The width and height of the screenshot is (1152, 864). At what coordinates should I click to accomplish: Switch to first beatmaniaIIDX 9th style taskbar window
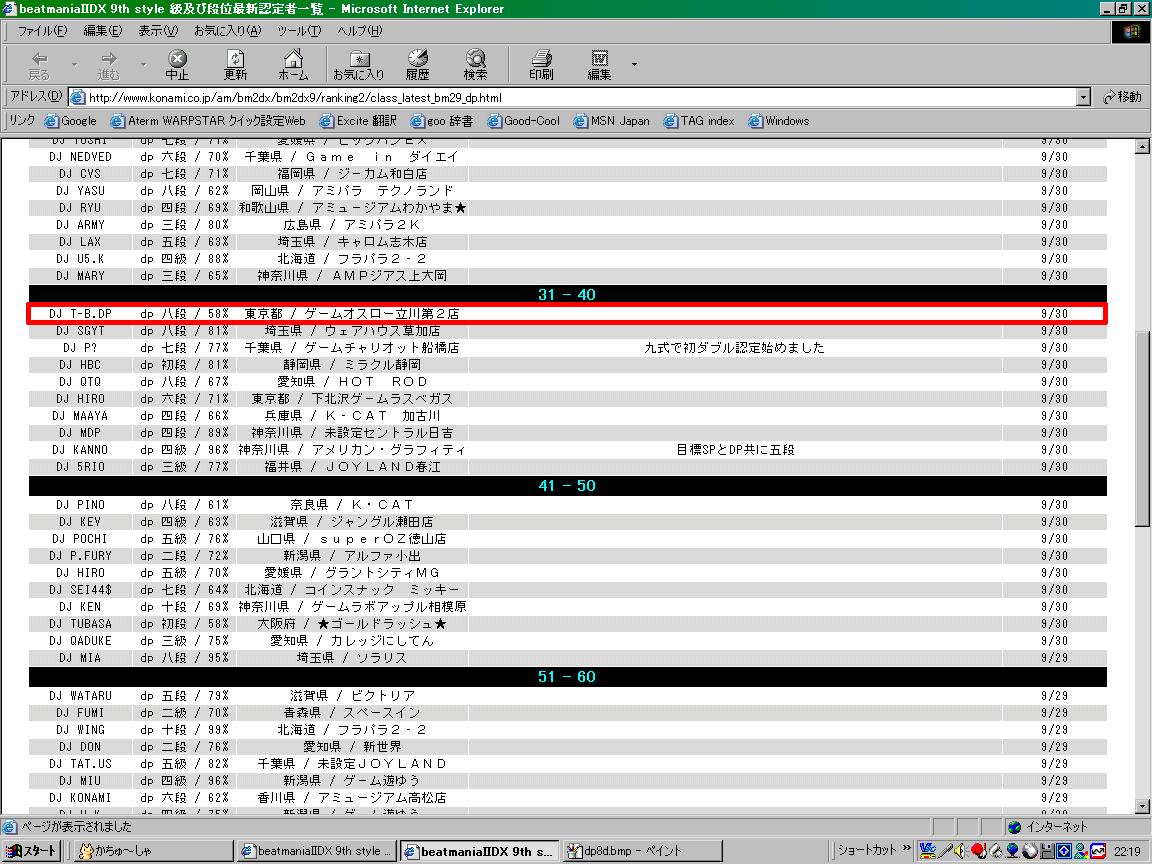[317, 851]
